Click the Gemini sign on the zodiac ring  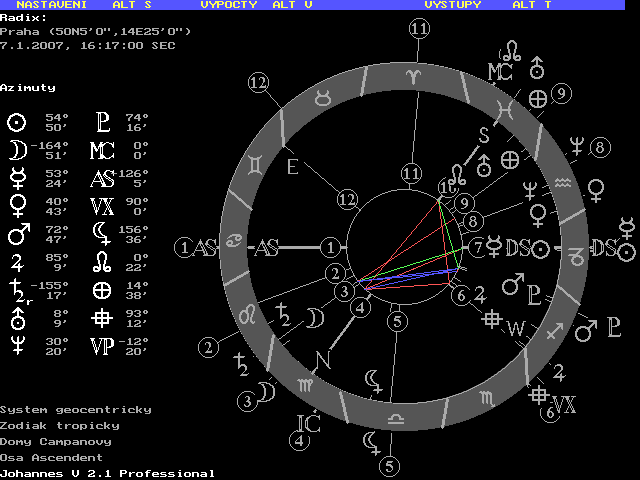[261, 161]
